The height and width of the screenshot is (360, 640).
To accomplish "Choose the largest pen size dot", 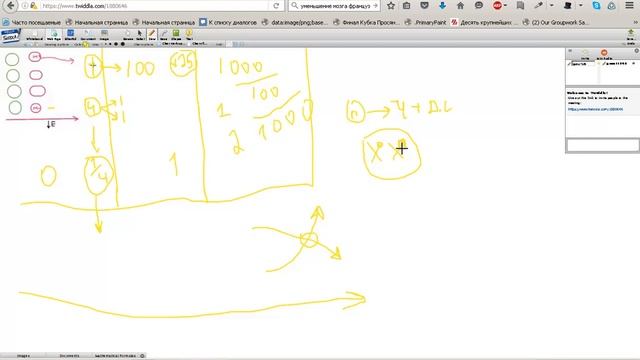I will [x=122, y=44].
